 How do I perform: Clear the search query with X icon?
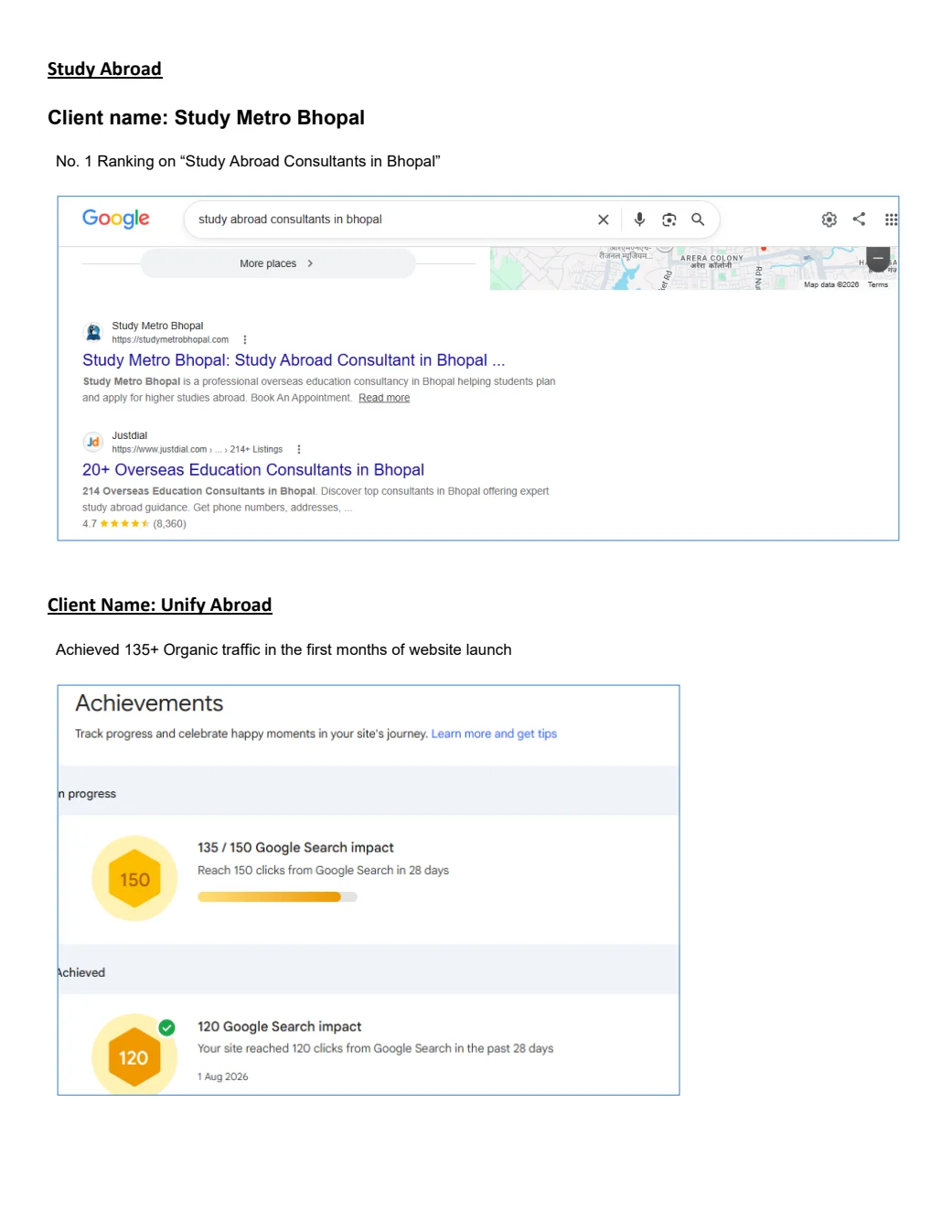click(603, 220)
